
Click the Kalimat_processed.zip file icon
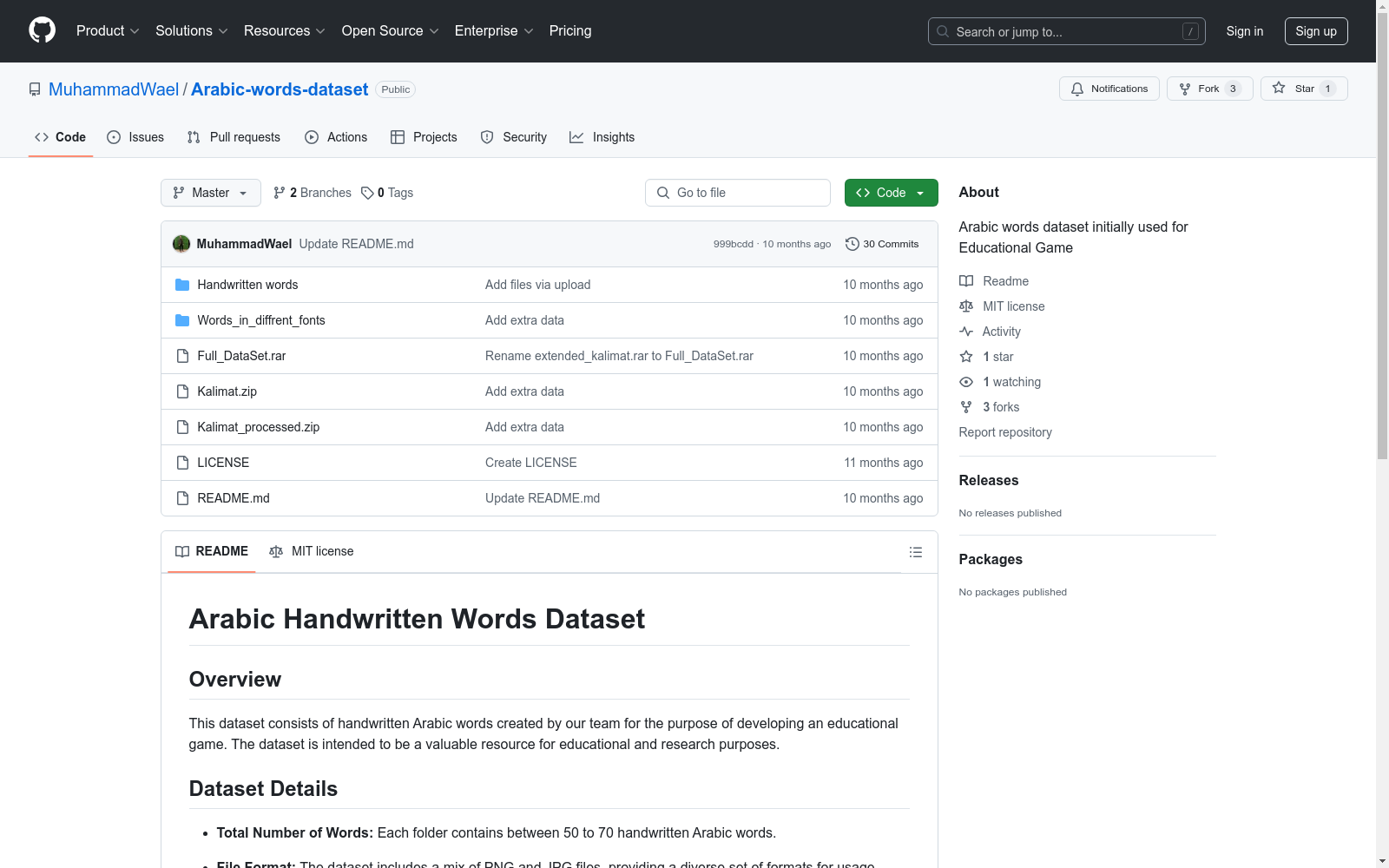(x=182, y=427)
